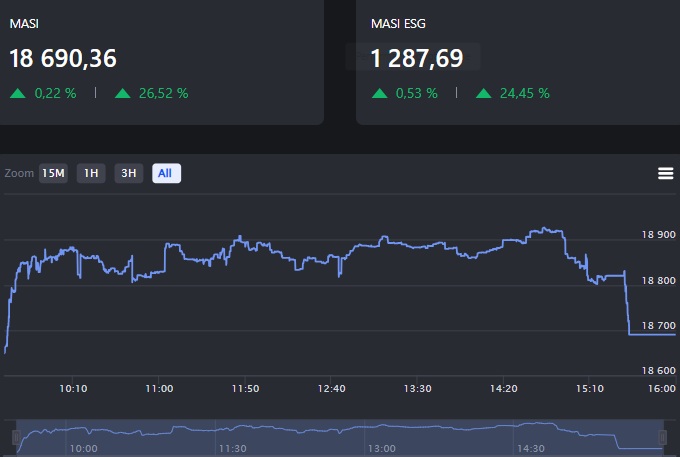
Task: Select the 1H zoom range
Action: [91, 173]
